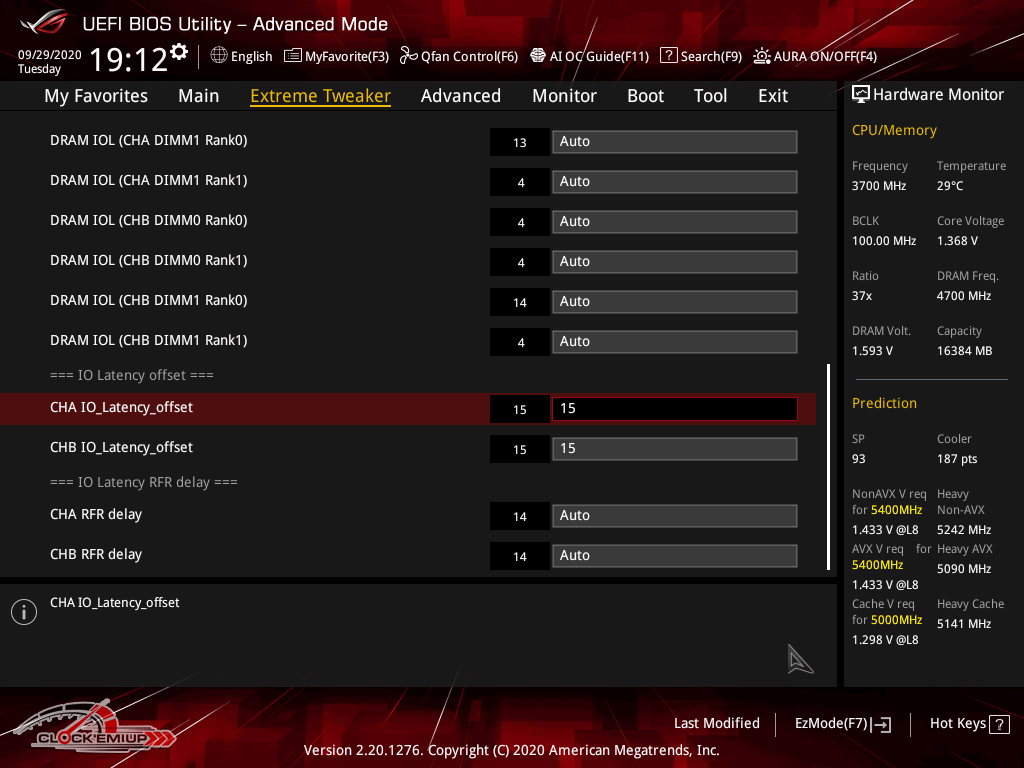
Task: Open the Monitor tab
Action: tap(564, 96)
